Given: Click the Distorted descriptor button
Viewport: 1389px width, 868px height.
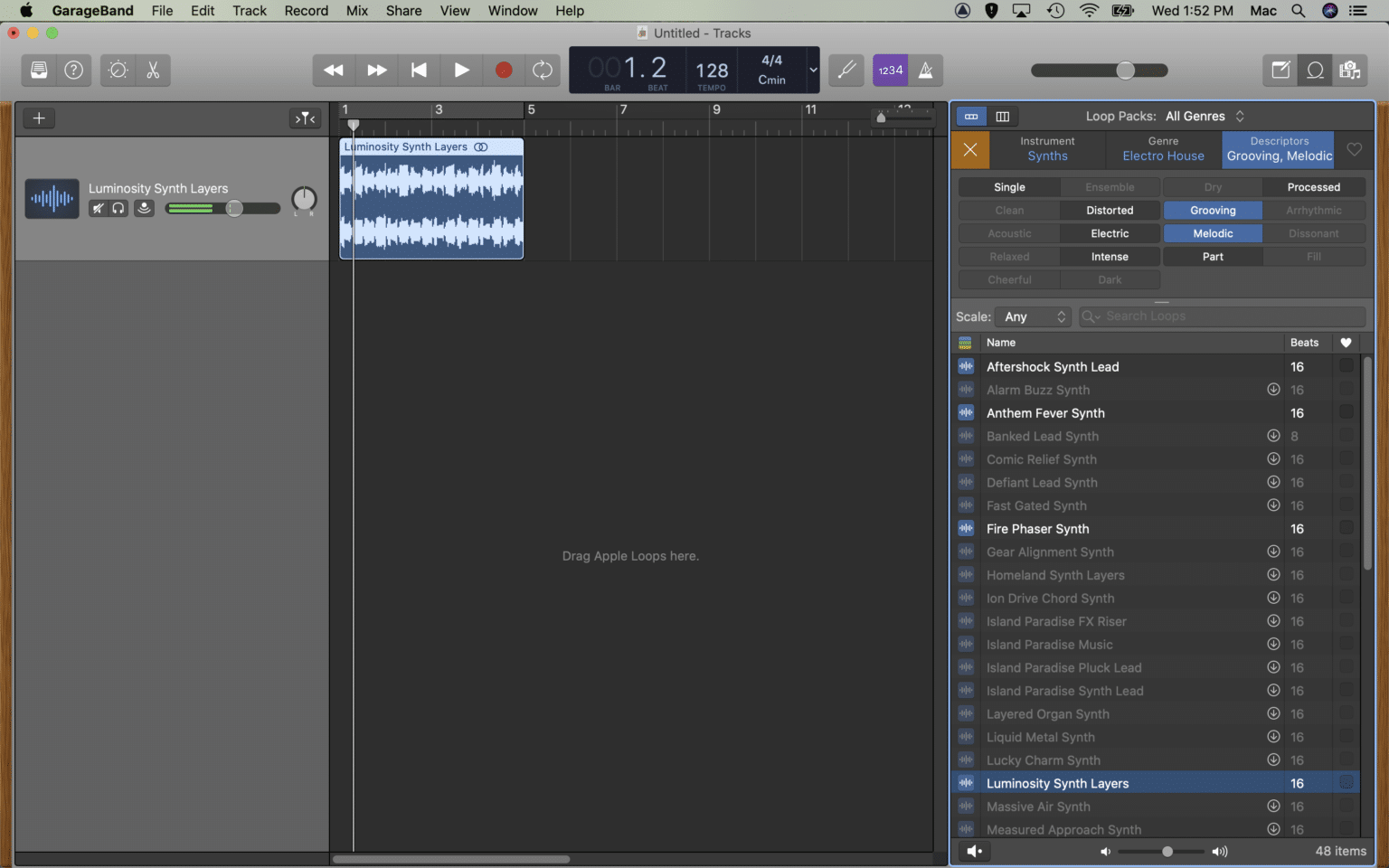Looking at the screenshot, I should [x=1110, y=210].
